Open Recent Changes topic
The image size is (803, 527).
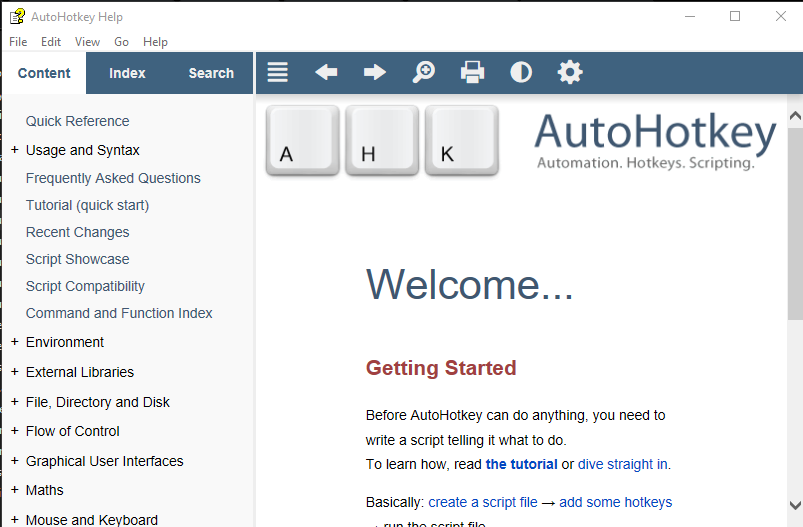tap(77, 233)
